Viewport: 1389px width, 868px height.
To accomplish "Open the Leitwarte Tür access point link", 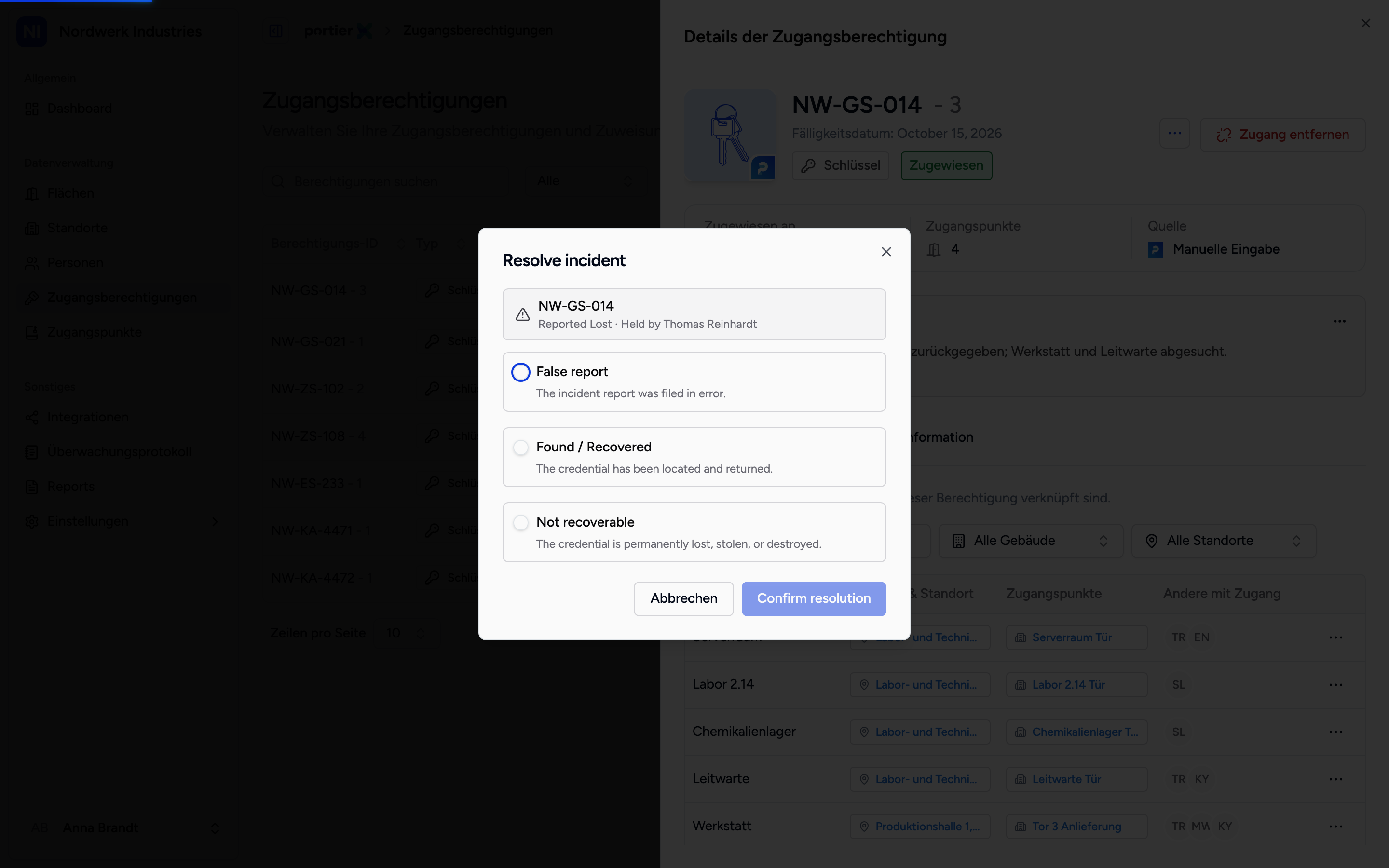I will click(1076, 780).
